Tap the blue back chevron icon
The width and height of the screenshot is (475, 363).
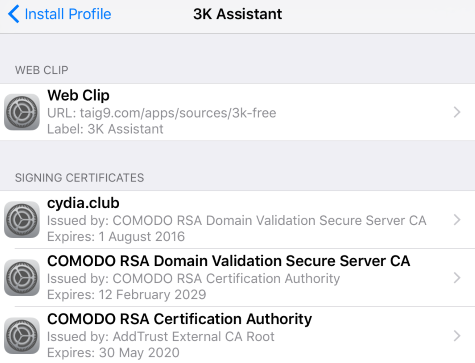click(x=13, y=14)
